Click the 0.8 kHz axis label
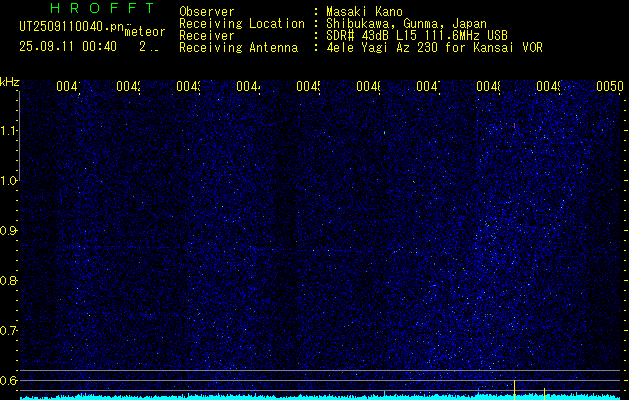Image resolution: width=629 pixels, height=400 pixels. pos(9,280)
